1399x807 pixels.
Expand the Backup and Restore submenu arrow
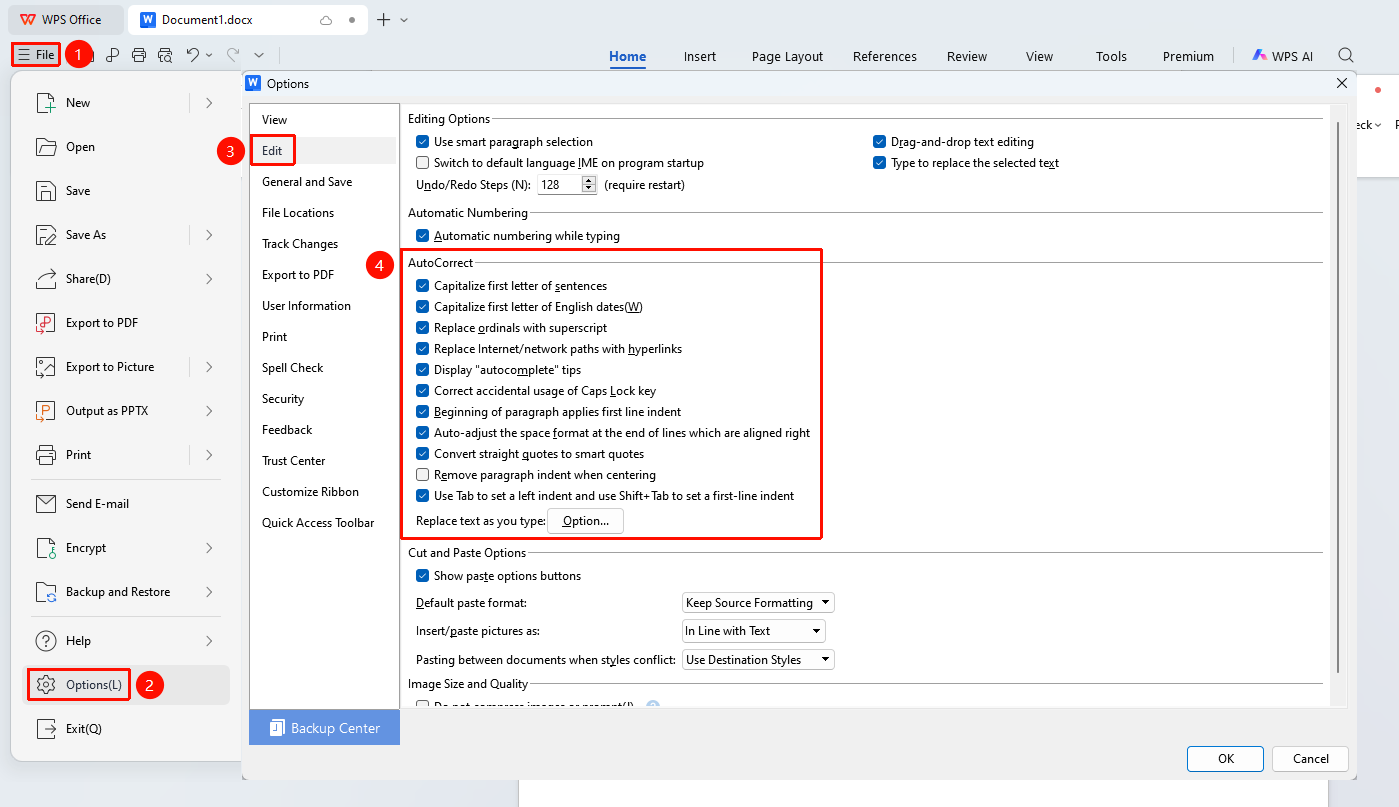(x=209, y=592)
